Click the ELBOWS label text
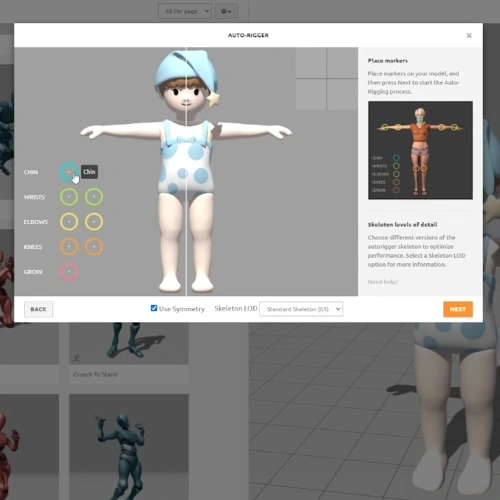 click(36, 222)
